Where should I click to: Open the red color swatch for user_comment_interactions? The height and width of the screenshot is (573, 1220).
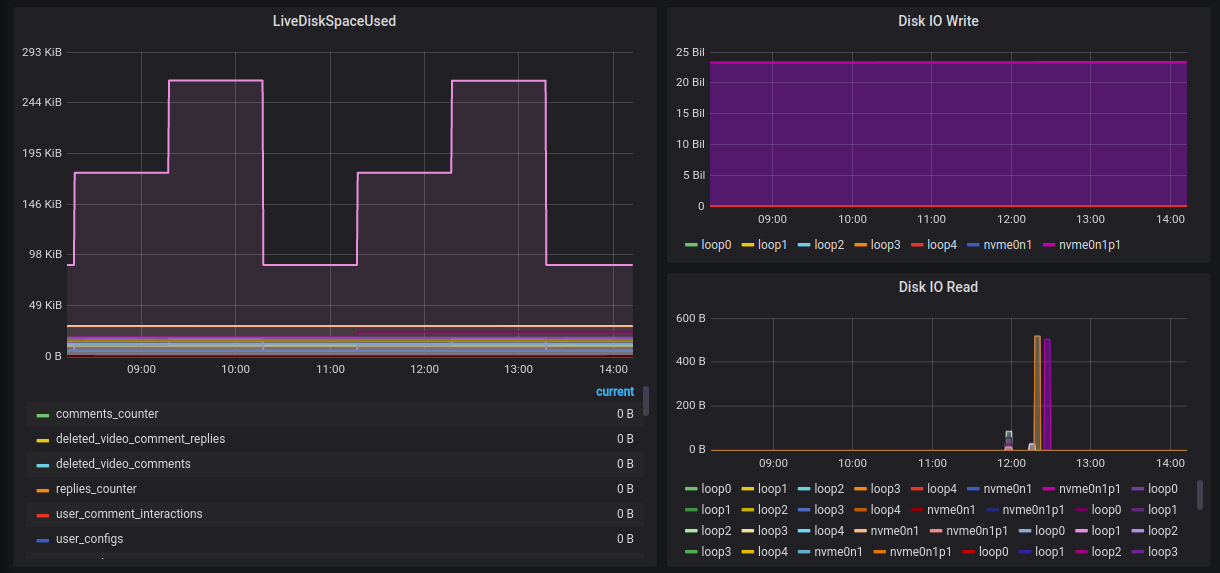tap(42, 515)
